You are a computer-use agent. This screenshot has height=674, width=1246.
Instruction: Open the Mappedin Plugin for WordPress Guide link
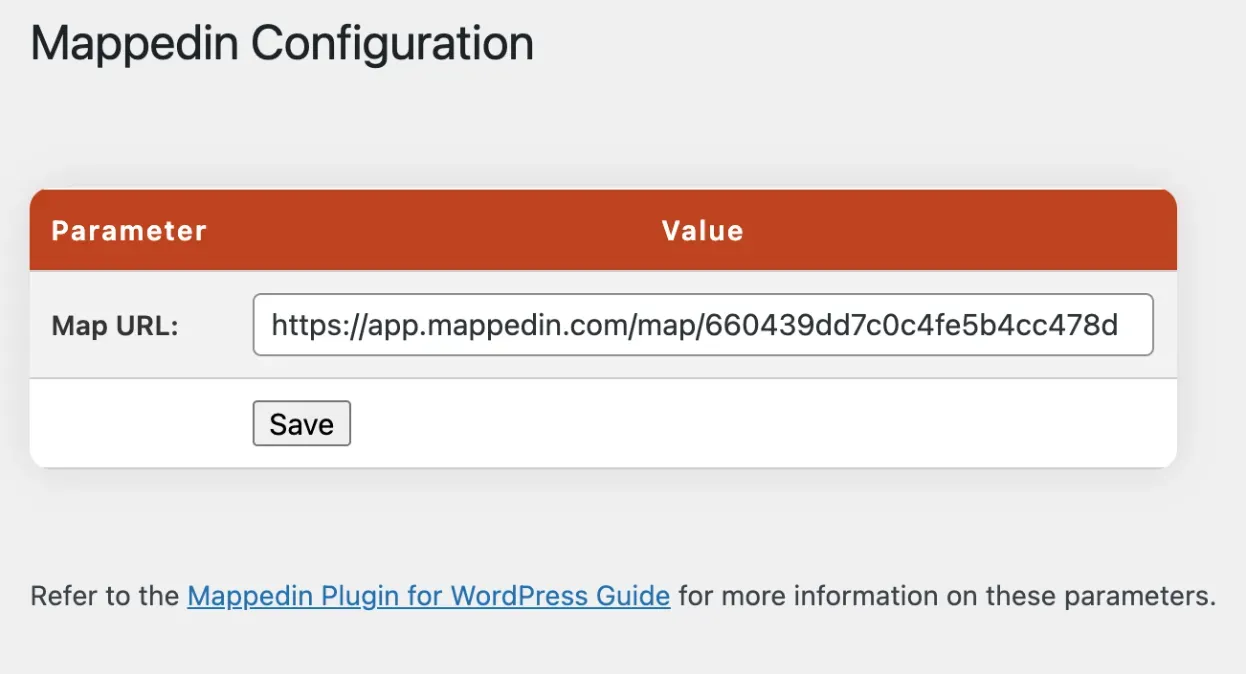[428, 597]
